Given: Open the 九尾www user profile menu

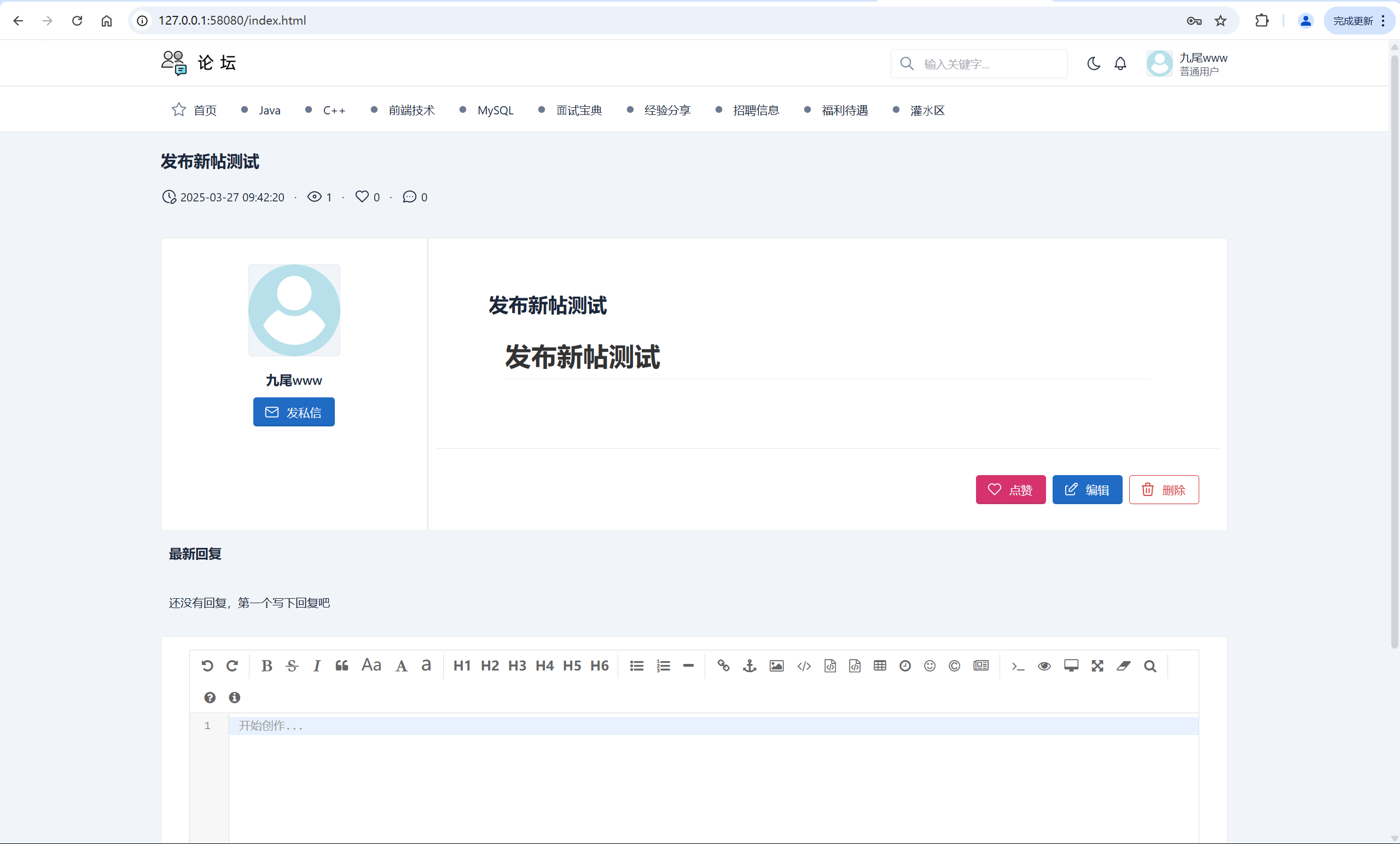Looking at the screenshot, I should tap(1188, 63).
